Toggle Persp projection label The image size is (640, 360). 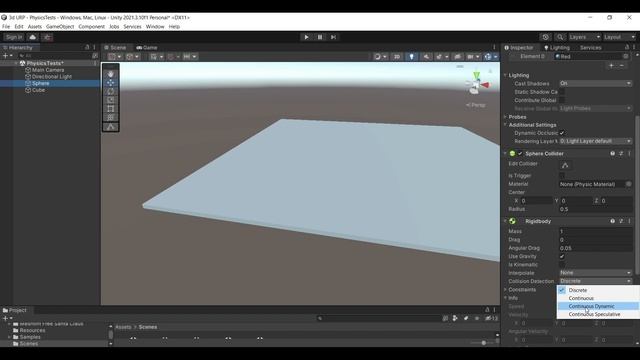[x=476, y=105]
